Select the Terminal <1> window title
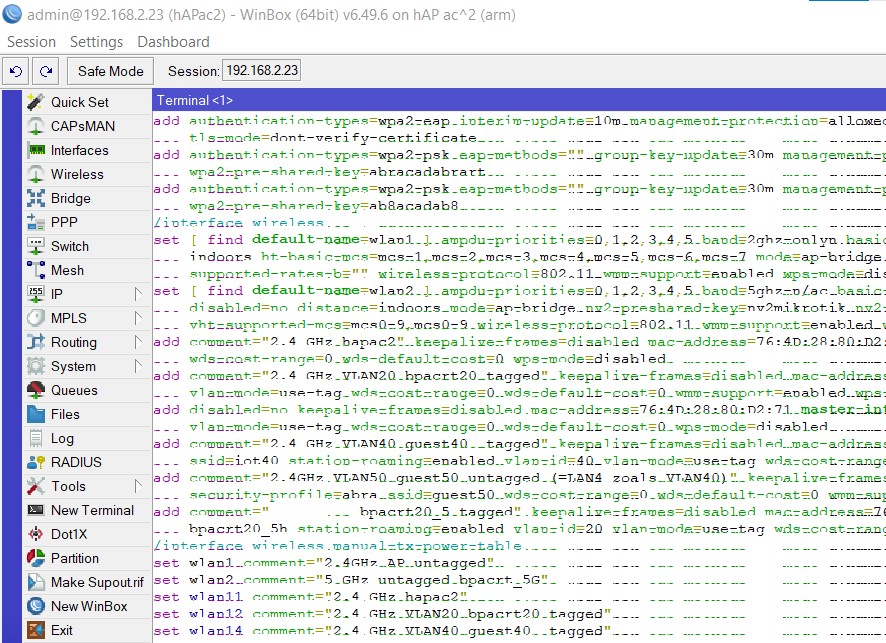886x643 pixels. pyautogui.click(x=194, y=101)
